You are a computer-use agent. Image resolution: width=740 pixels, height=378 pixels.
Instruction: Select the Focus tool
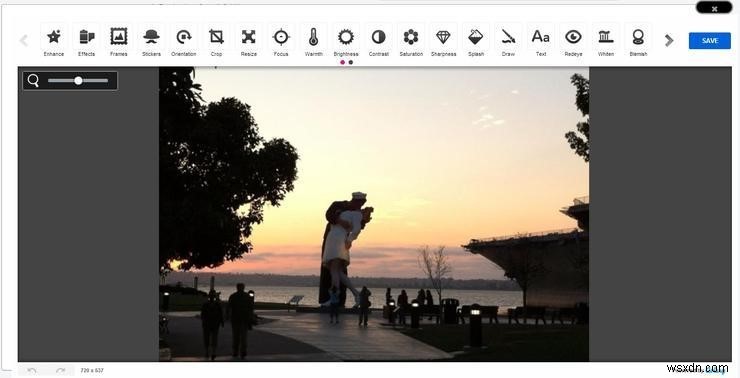pyautogui.click(x=281, y=41)
